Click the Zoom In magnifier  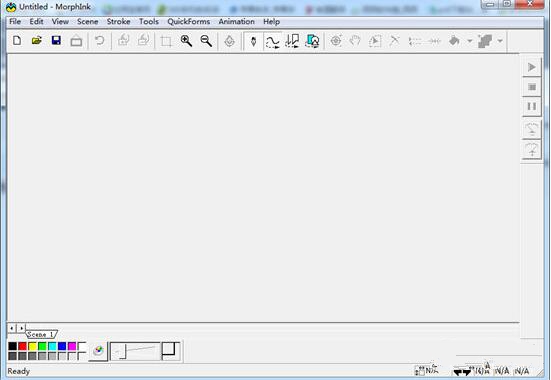(x=186, y=41)
